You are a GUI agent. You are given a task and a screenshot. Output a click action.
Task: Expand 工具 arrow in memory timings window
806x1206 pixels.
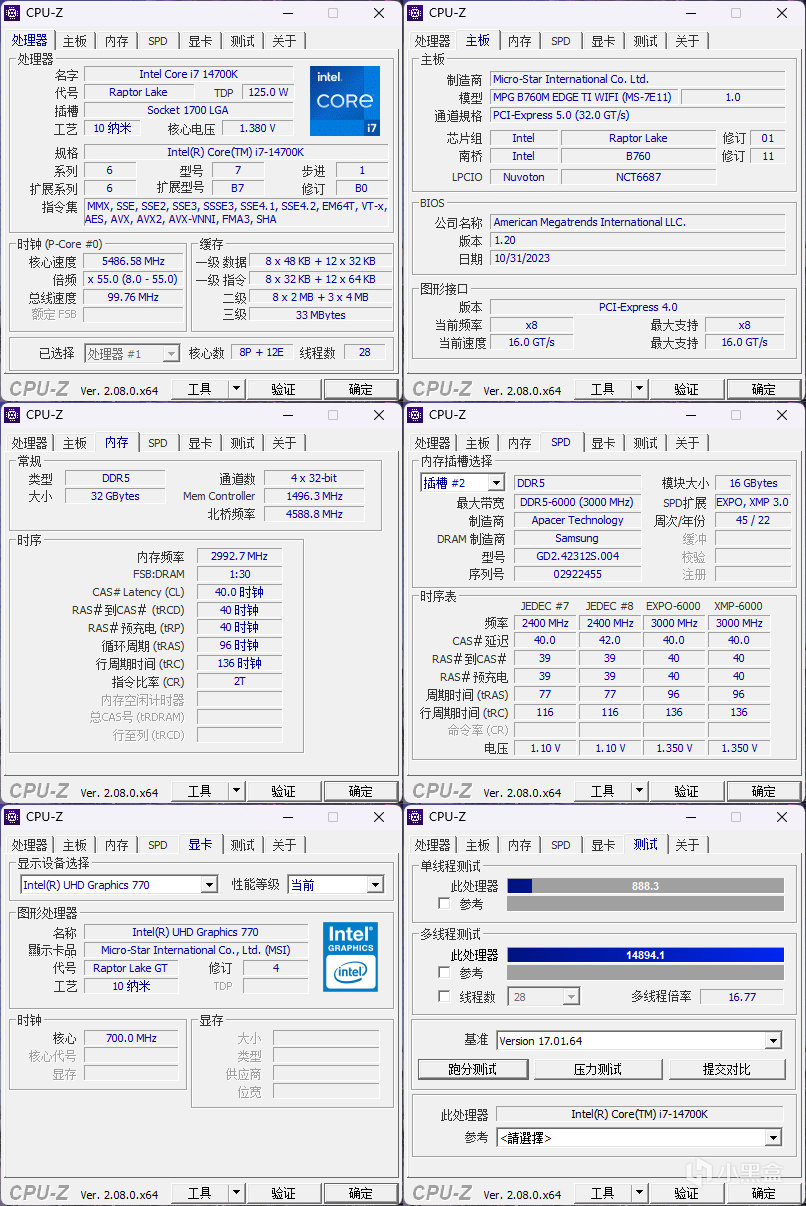tap(237, 791)
